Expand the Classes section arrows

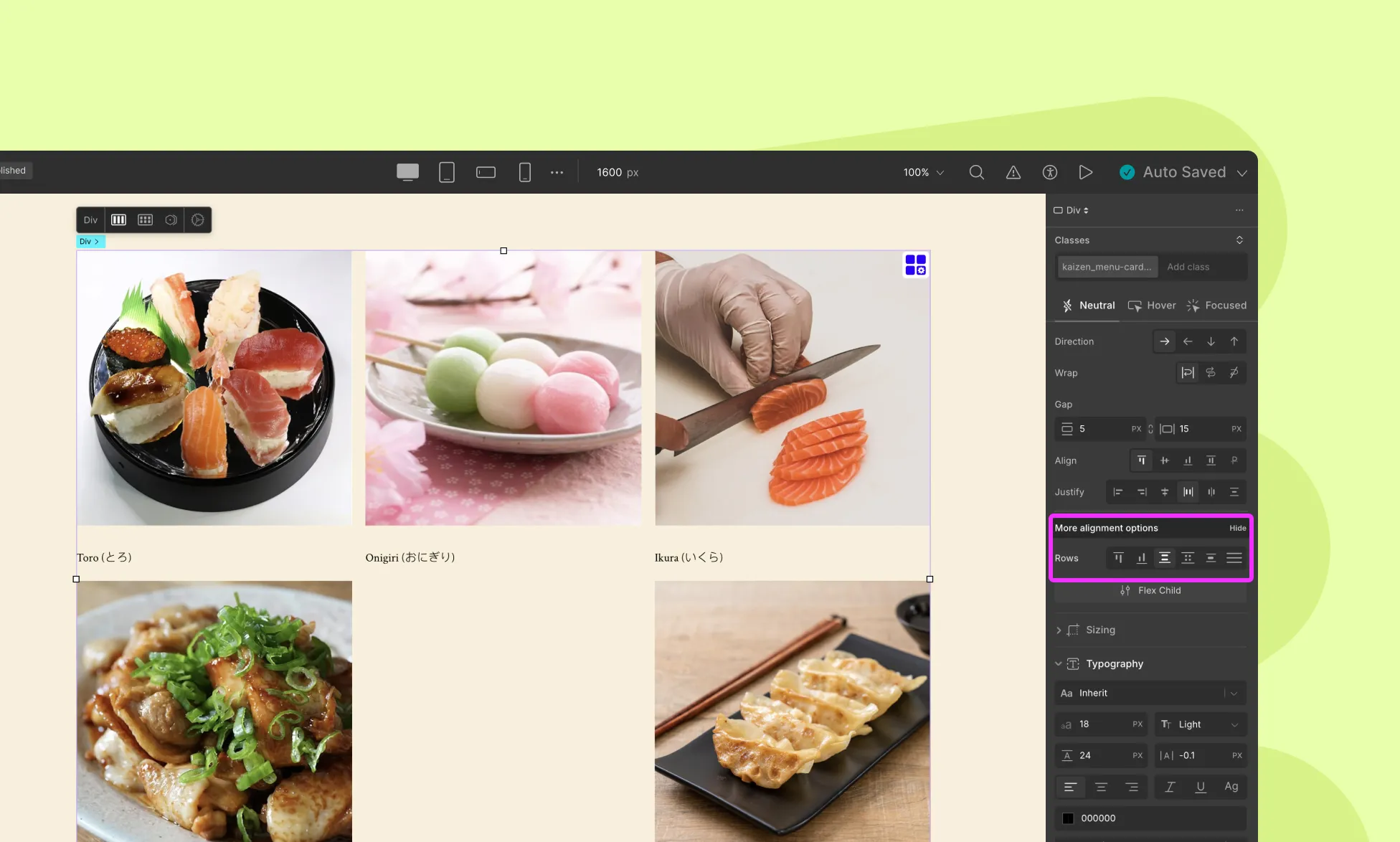[x=1239, y=240]
